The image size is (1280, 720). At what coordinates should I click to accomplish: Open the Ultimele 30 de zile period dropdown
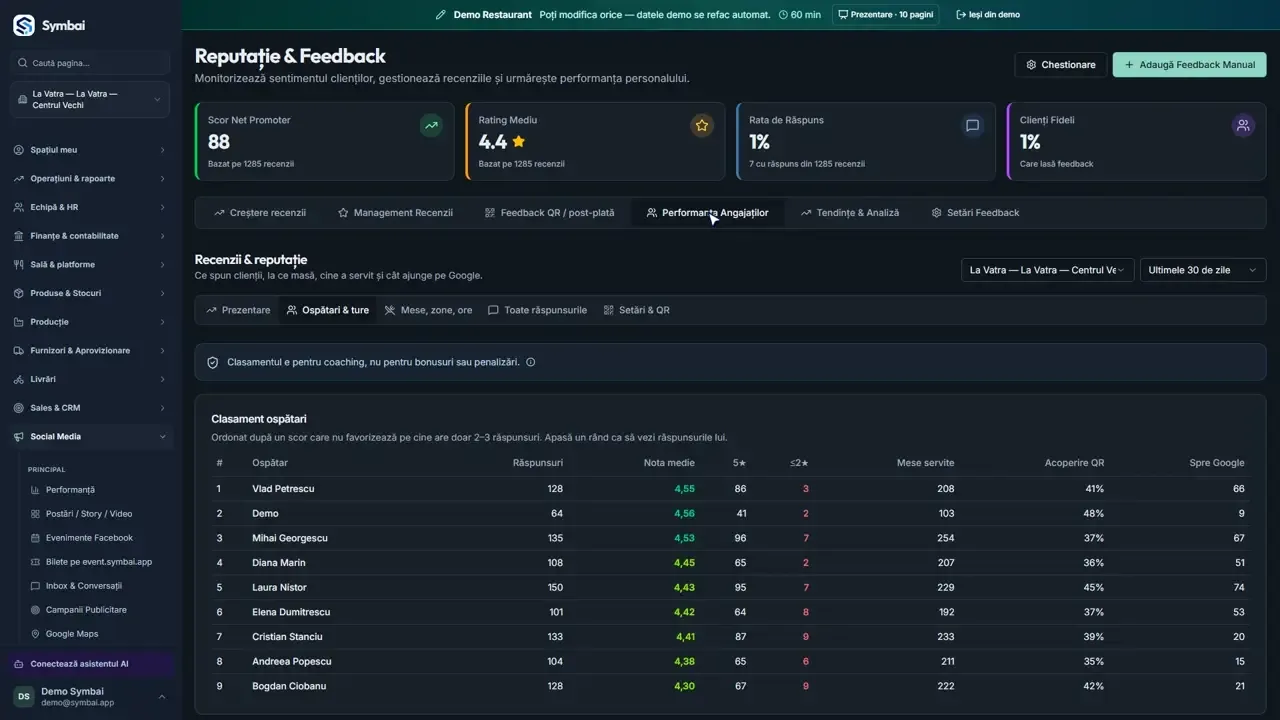click(x=1203, y=270)
